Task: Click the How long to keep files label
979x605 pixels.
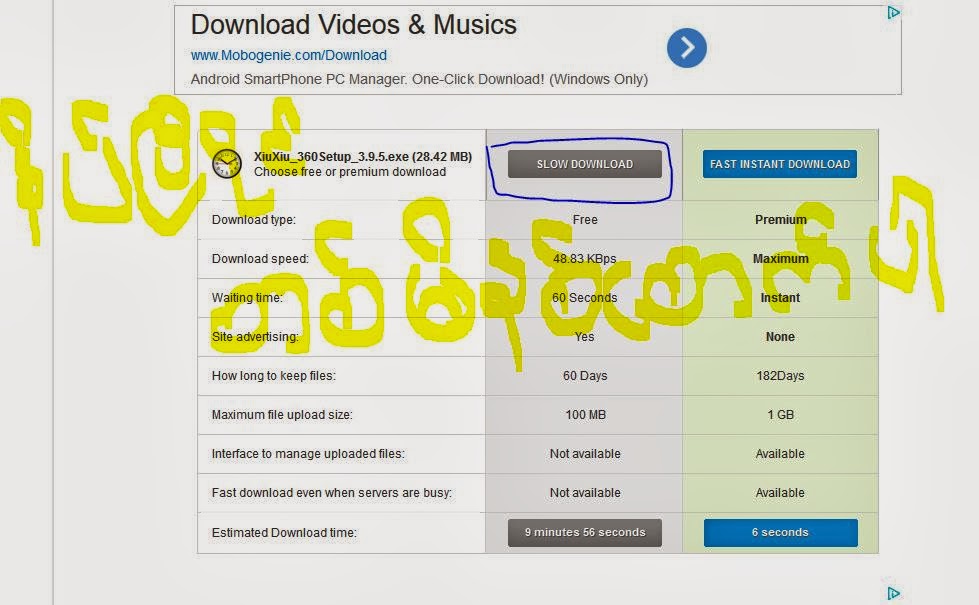Action: click(x=273, y=376)
